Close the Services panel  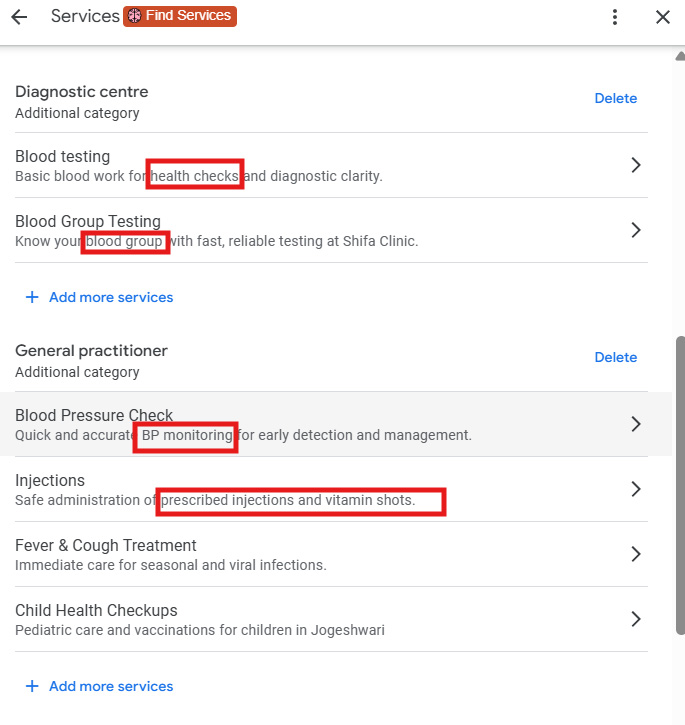pos(662,17)
